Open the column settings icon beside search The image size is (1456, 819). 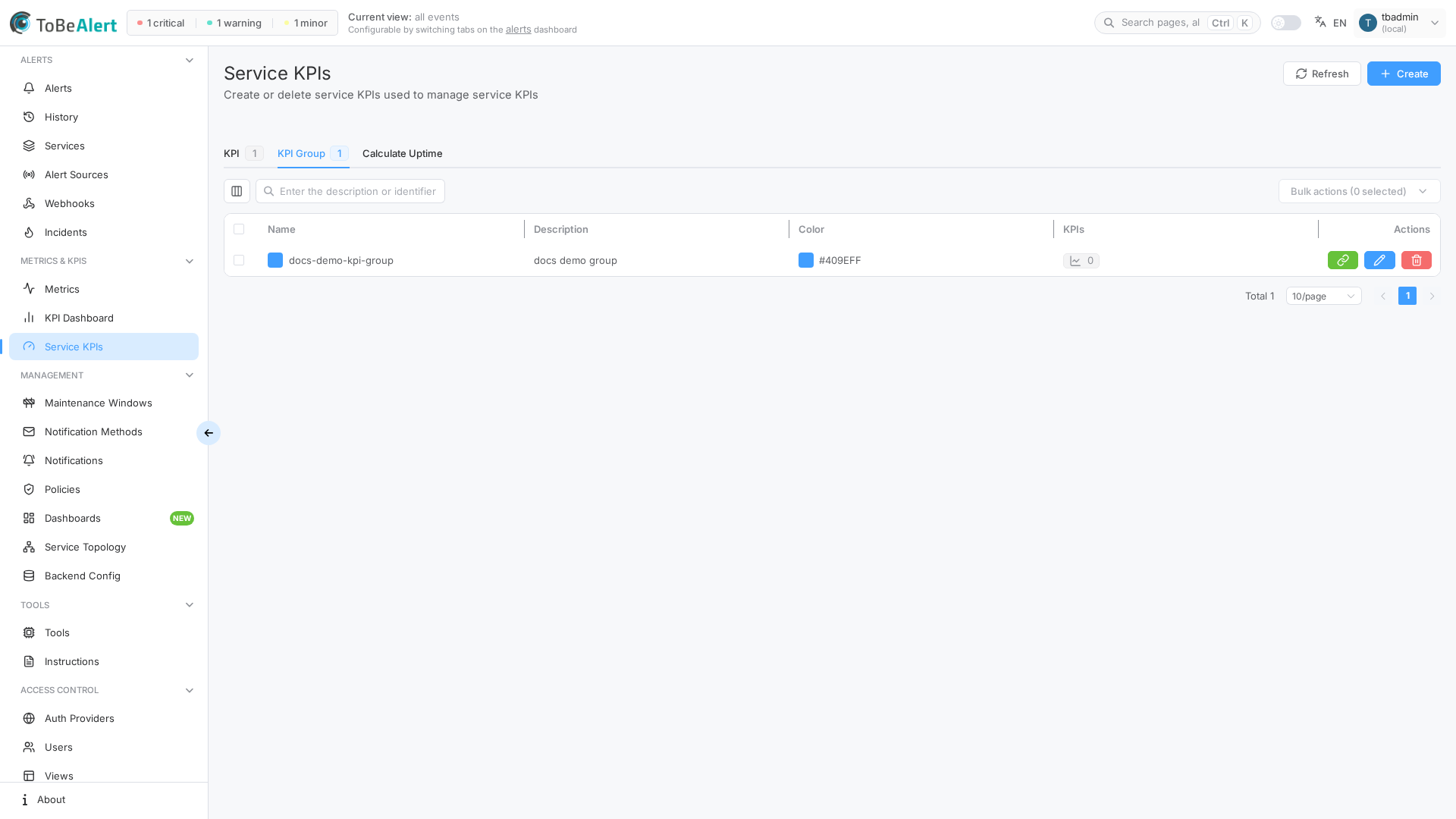click(x=237, y=191)
